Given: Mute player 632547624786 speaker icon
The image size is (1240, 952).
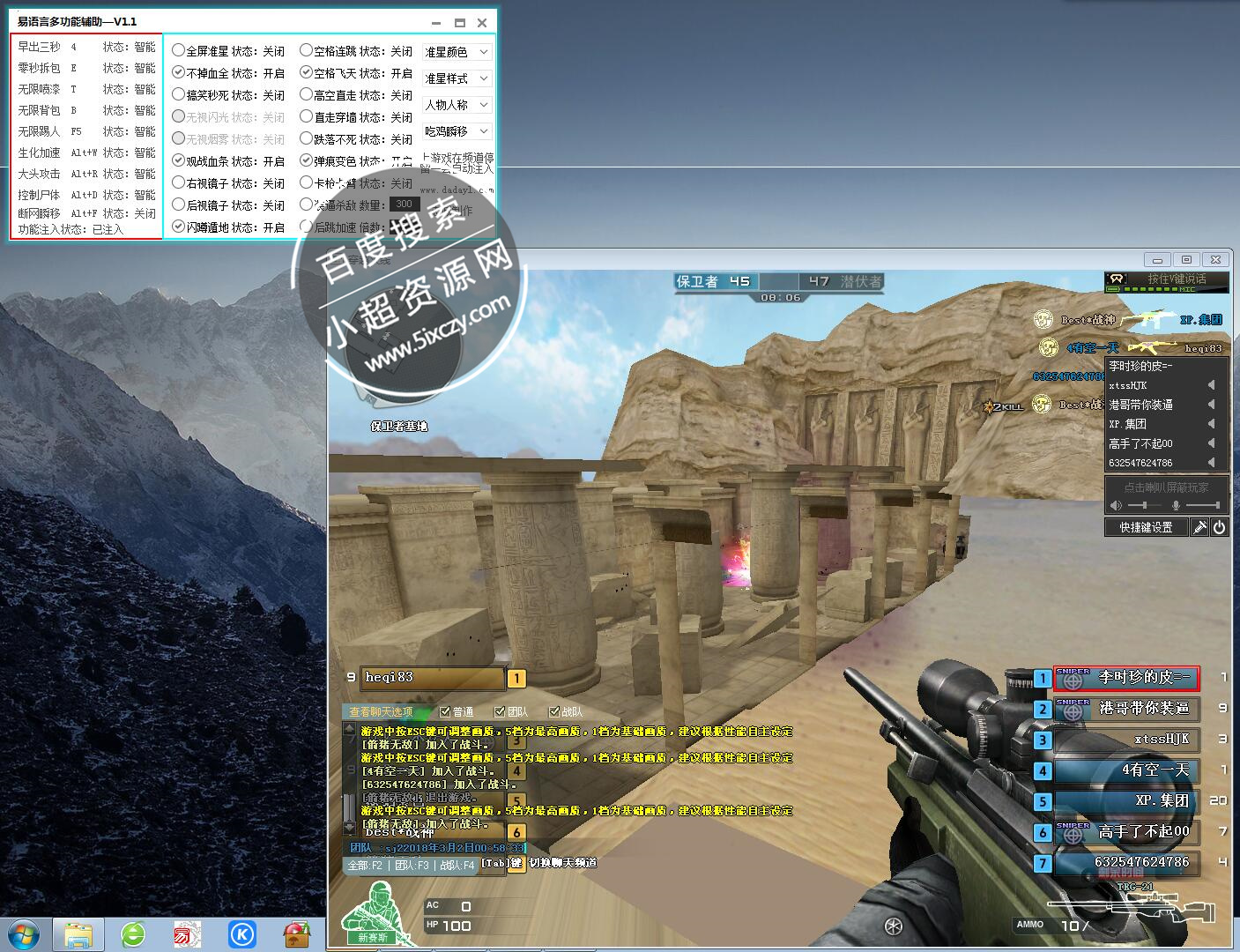Looking at the screenshot, I should pos(1211,463).
